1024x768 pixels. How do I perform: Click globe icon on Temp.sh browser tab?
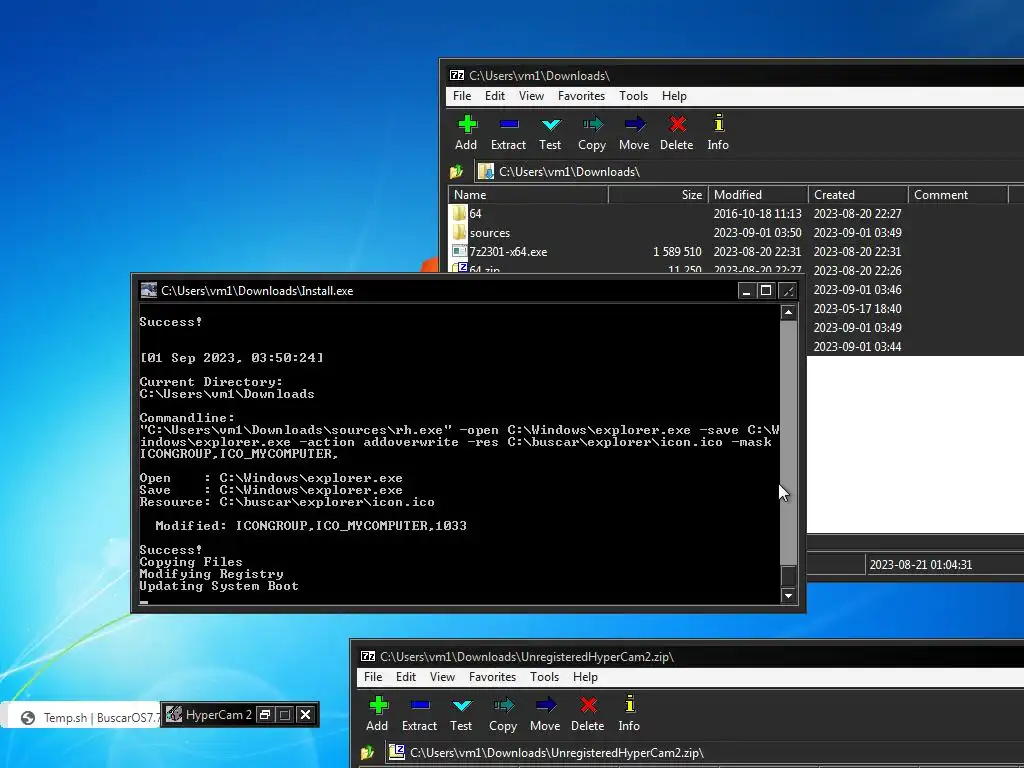[27, 718]
